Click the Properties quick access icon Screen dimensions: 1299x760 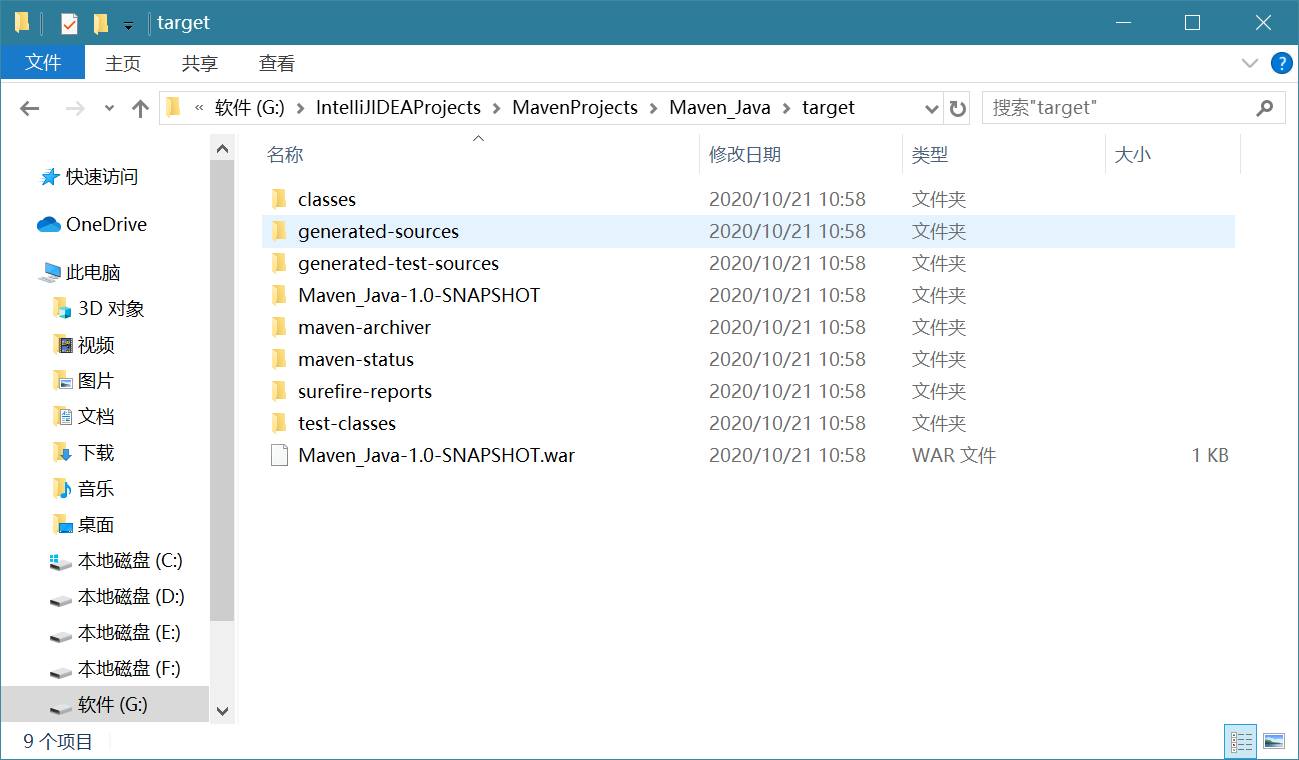69,23
